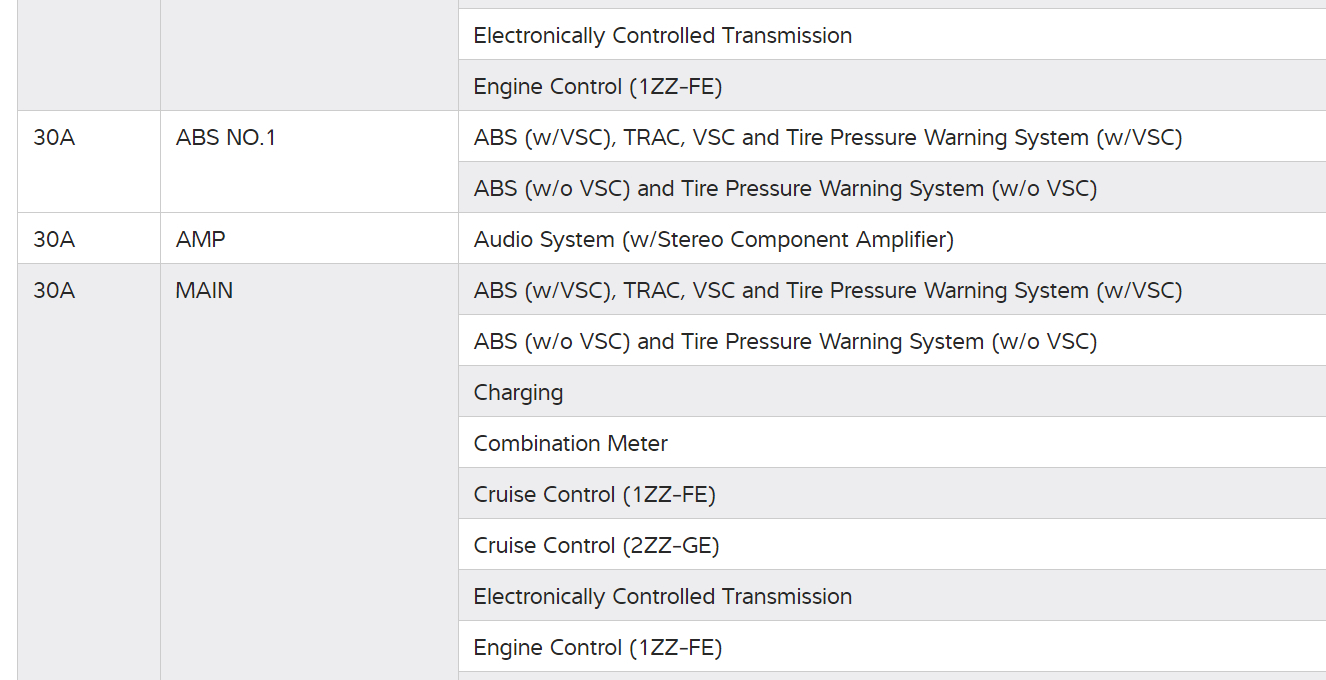Image resolution: width=1326 pixels, height=680 pixels.
Task: Click Cruise Control (1ZZ-FE) entry
Action: click(594, 495)
